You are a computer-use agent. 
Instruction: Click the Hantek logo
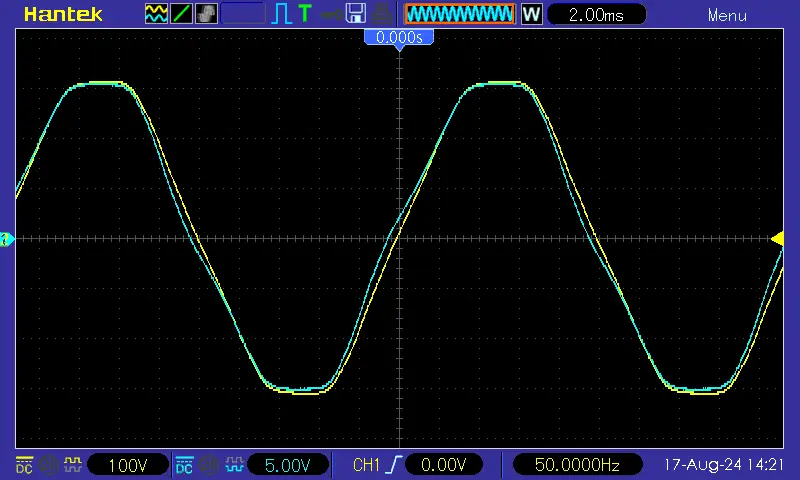tap(63, 14)
